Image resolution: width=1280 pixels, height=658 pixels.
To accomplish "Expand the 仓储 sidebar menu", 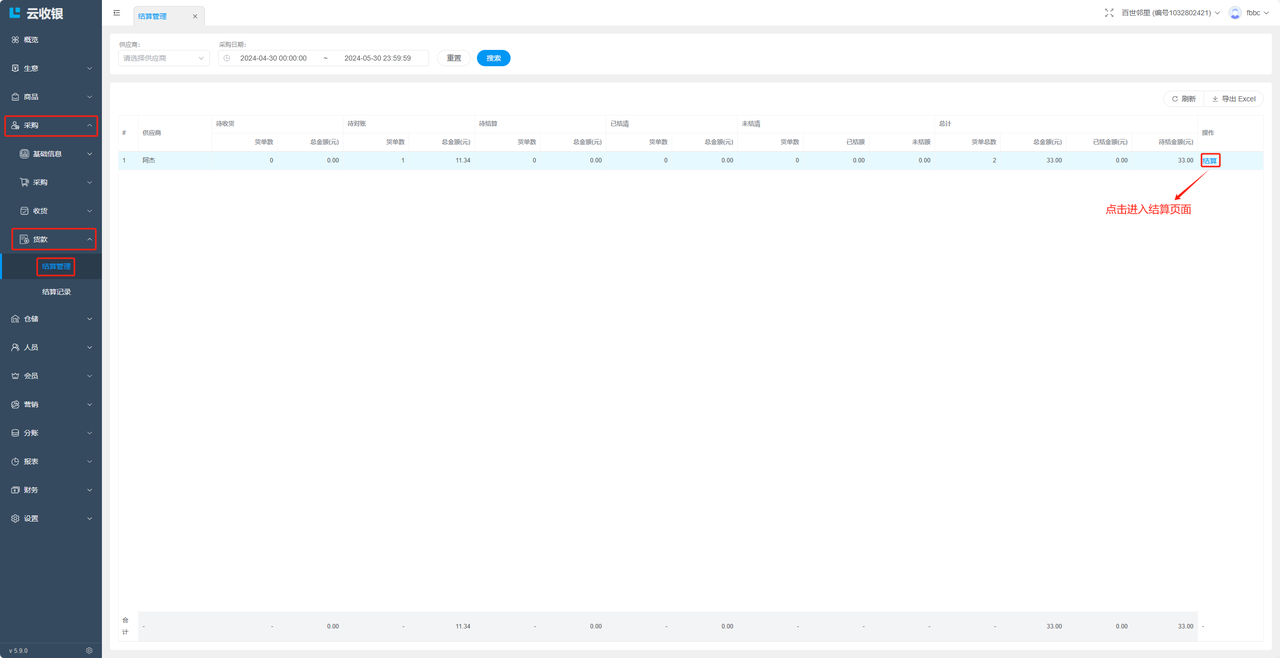I will coord(50,319).
